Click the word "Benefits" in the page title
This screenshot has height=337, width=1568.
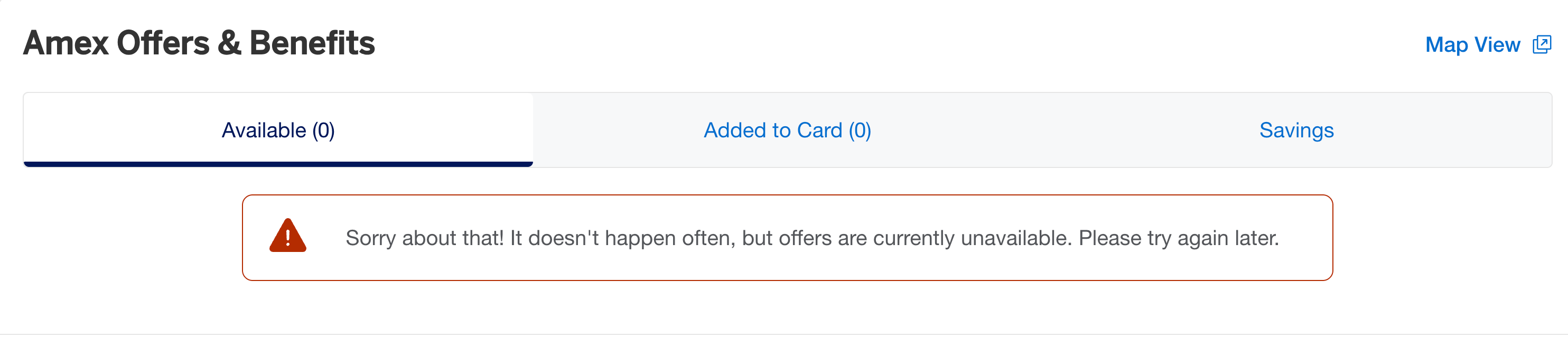pyautogui.click(x=312, y=43)
